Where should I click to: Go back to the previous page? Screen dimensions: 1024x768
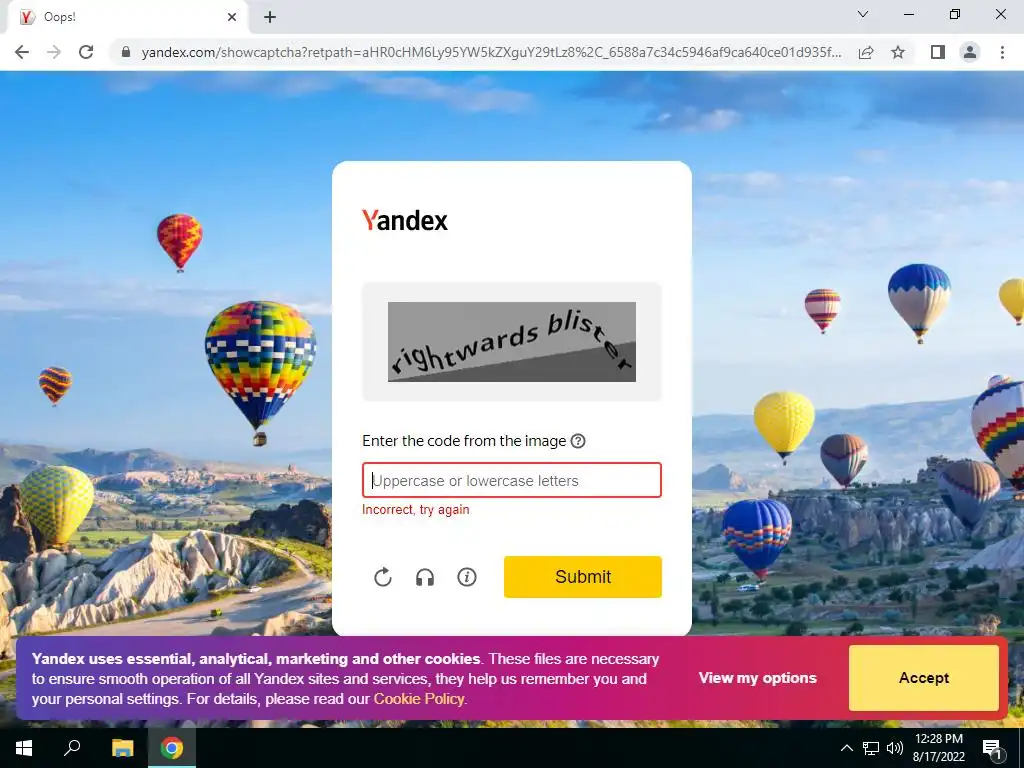tap(22, 52)
